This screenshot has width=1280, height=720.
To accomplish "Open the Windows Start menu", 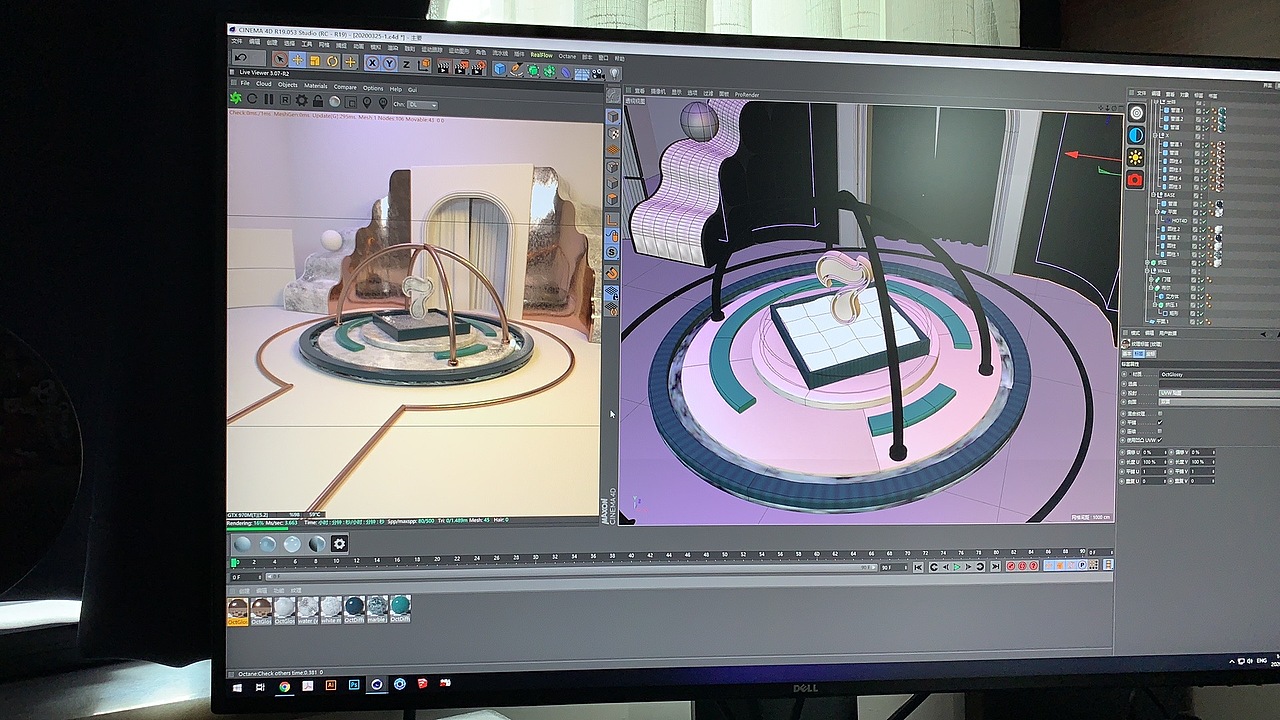I will (x=239, y=687).
